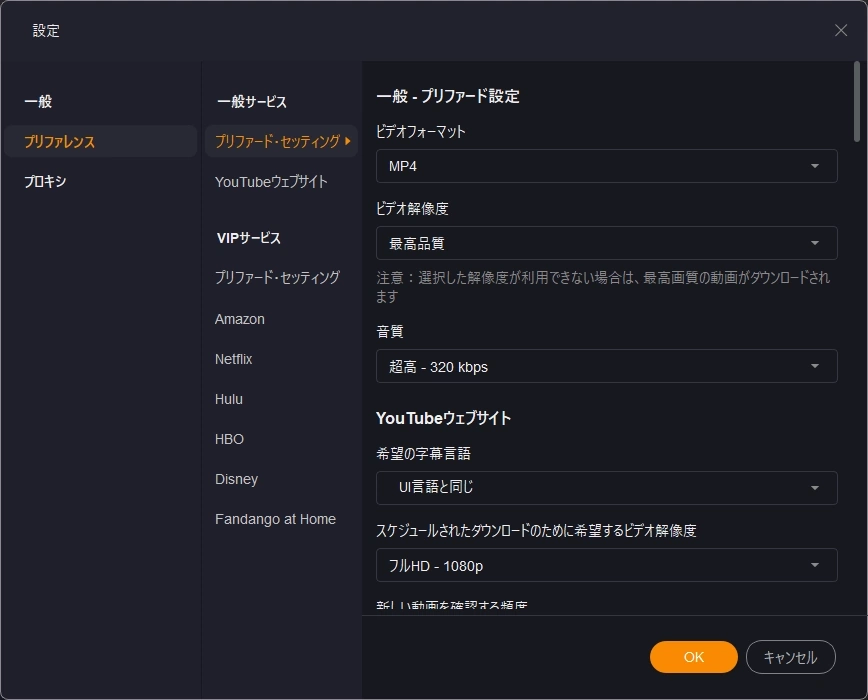Open Fandango at Home settings
868x700 pixels.
coord(275,519)
